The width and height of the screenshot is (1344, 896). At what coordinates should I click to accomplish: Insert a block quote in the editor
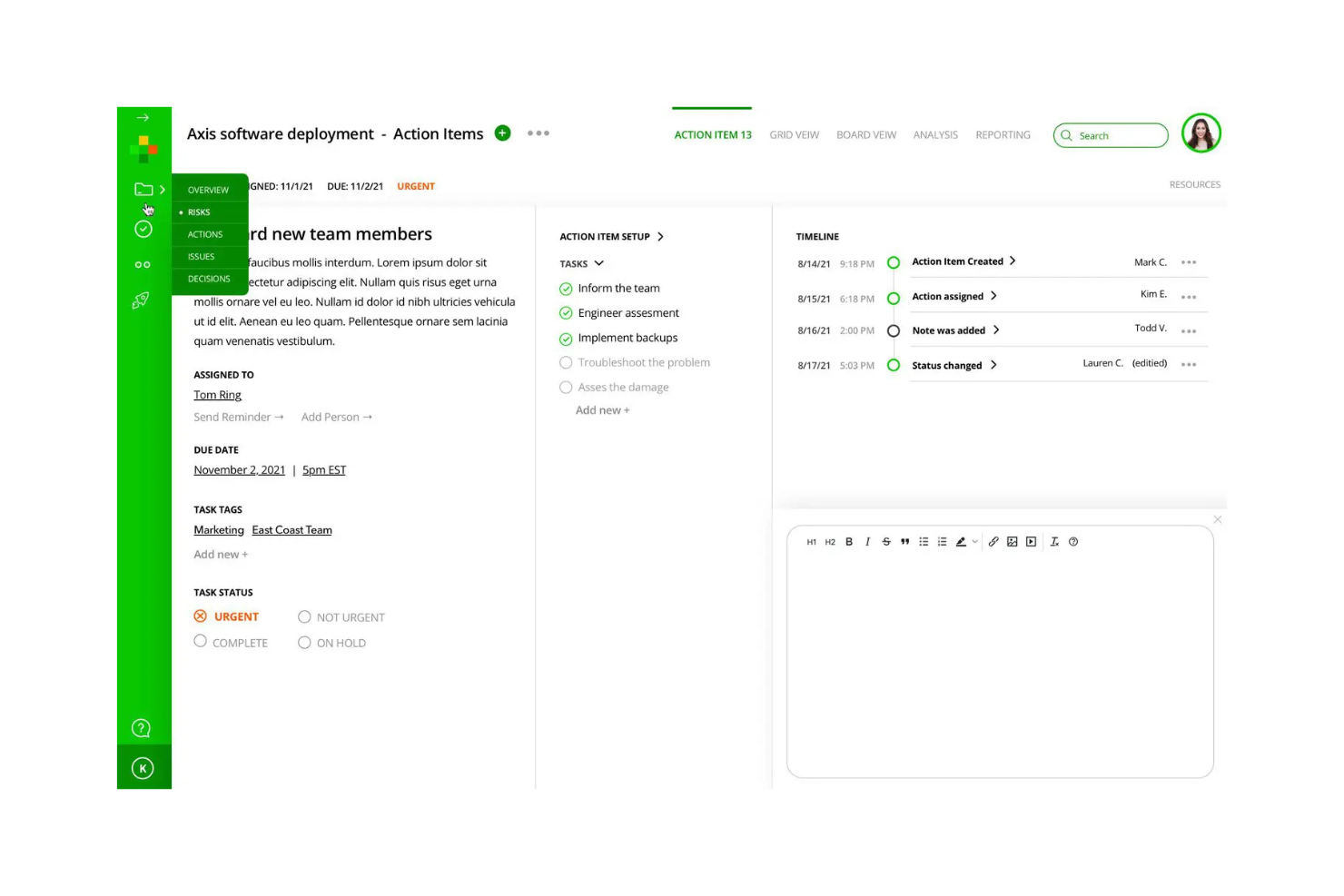(904, 542)
